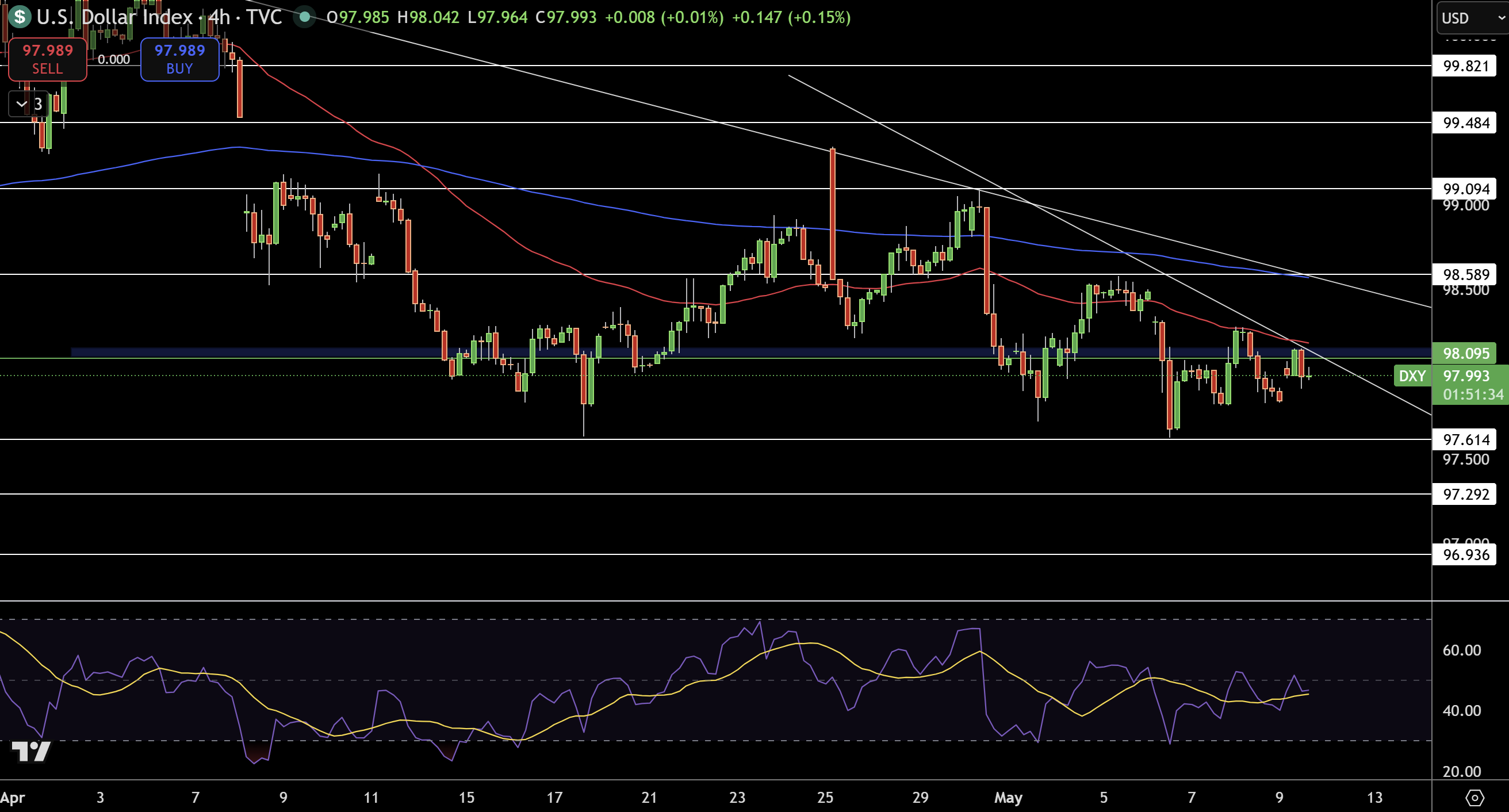Select the 97.614 price level label
This screenshot has height=812, width=1509.
(1464, 439)
